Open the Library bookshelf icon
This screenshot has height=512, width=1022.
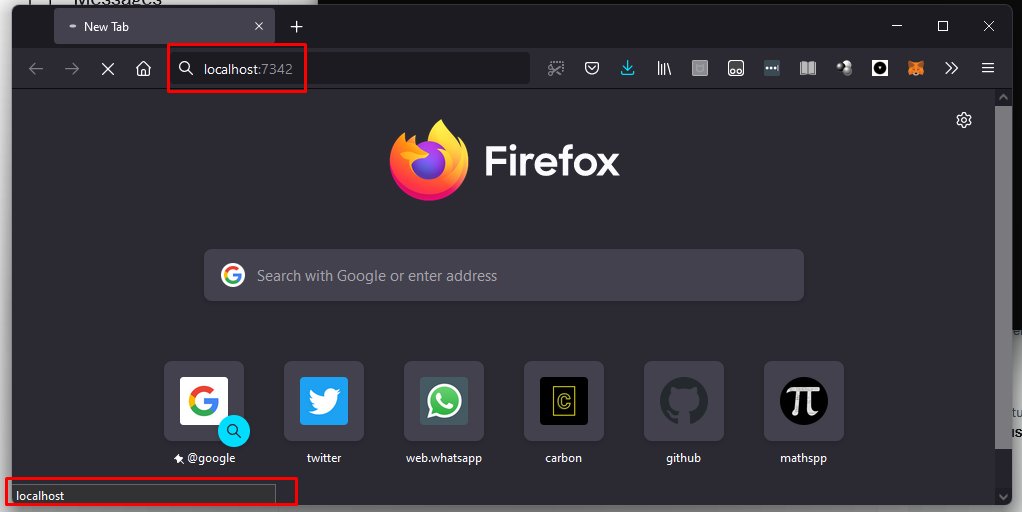(664, 68)
